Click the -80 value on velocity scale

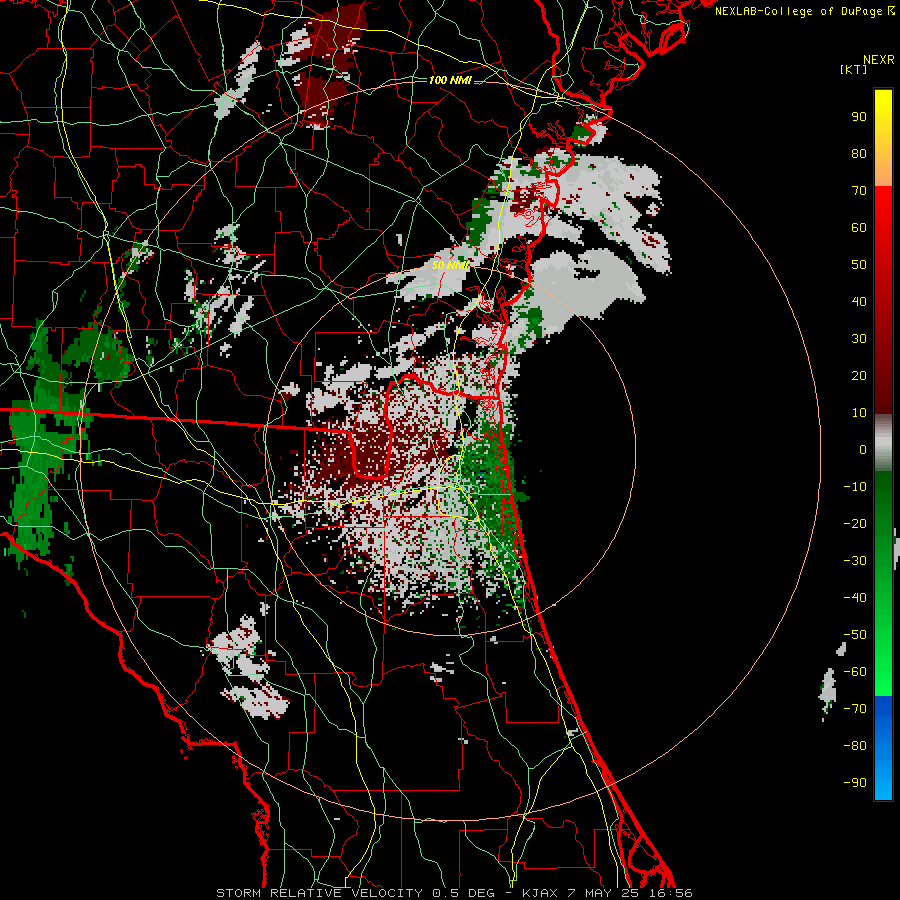tap(855, 746)
